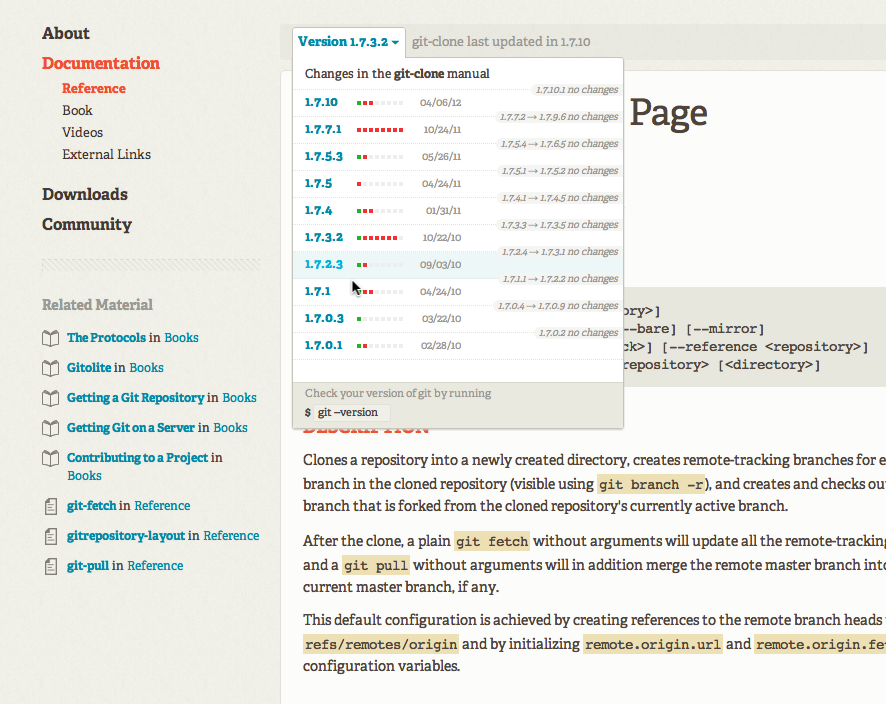Collapse the Version 1.7.3.2 dropdown
886x704 pixels.
click(x=348, y=42)
